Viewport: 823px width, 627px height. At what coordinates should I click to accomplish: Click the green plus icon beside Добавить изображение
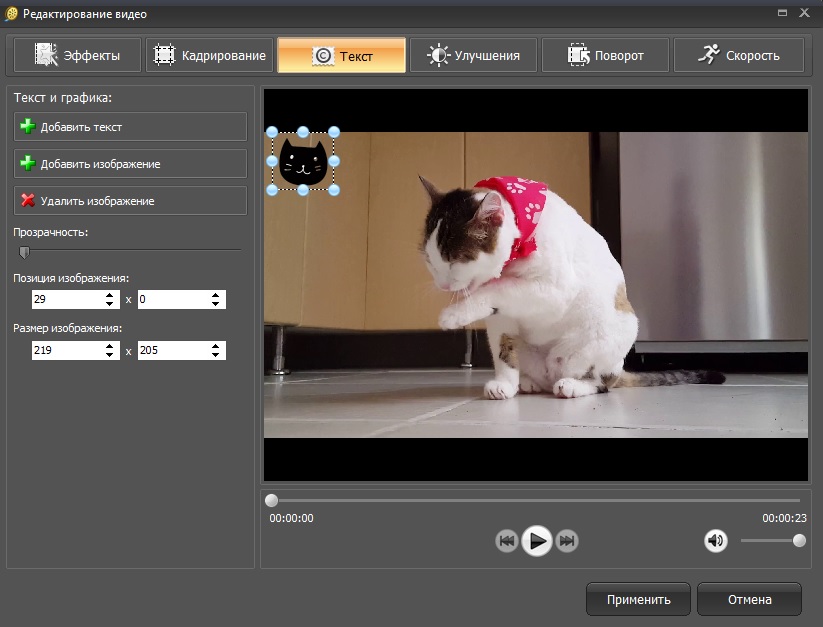(x=28, y=163)
